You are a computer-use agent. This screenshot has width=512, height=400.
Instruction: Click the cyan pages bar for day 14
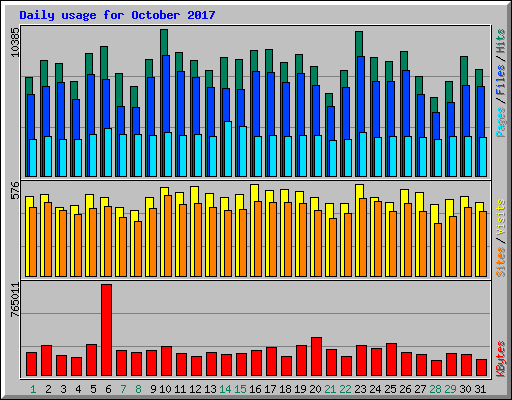click(228, 149)
